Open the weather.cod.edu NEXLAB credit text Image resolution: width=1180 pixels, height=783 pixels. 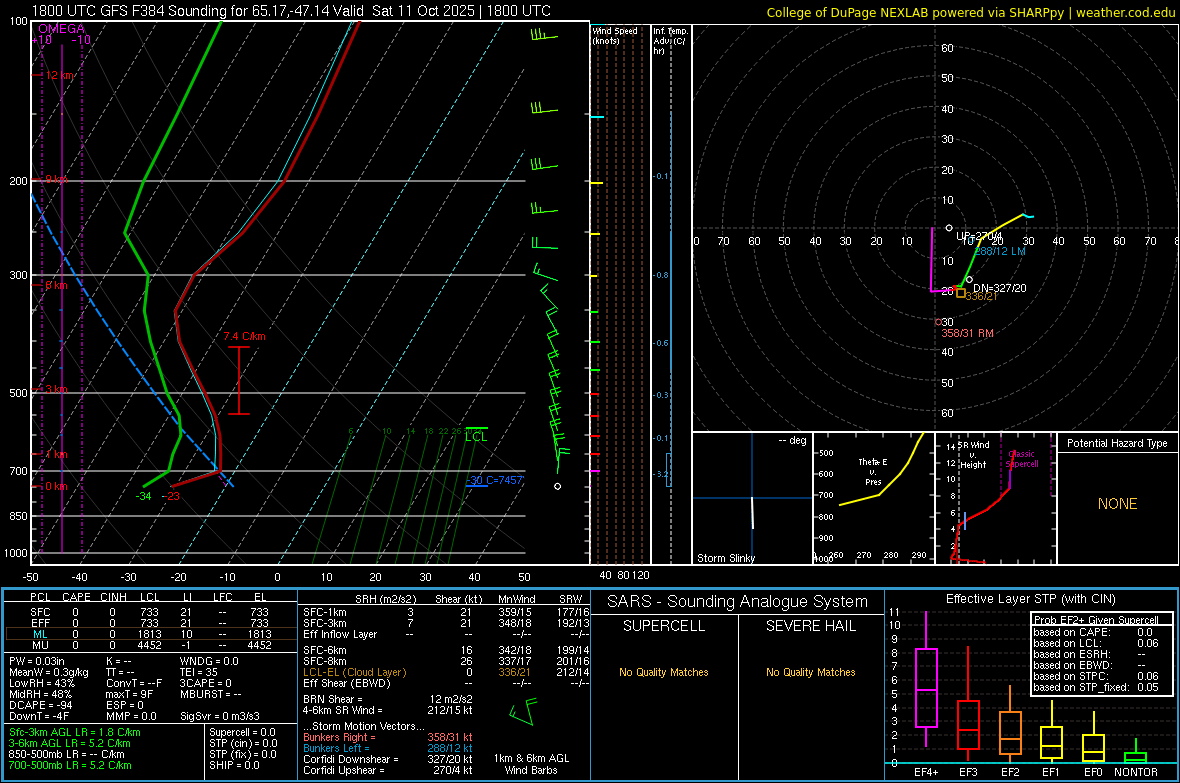click(x=970, y=12)
